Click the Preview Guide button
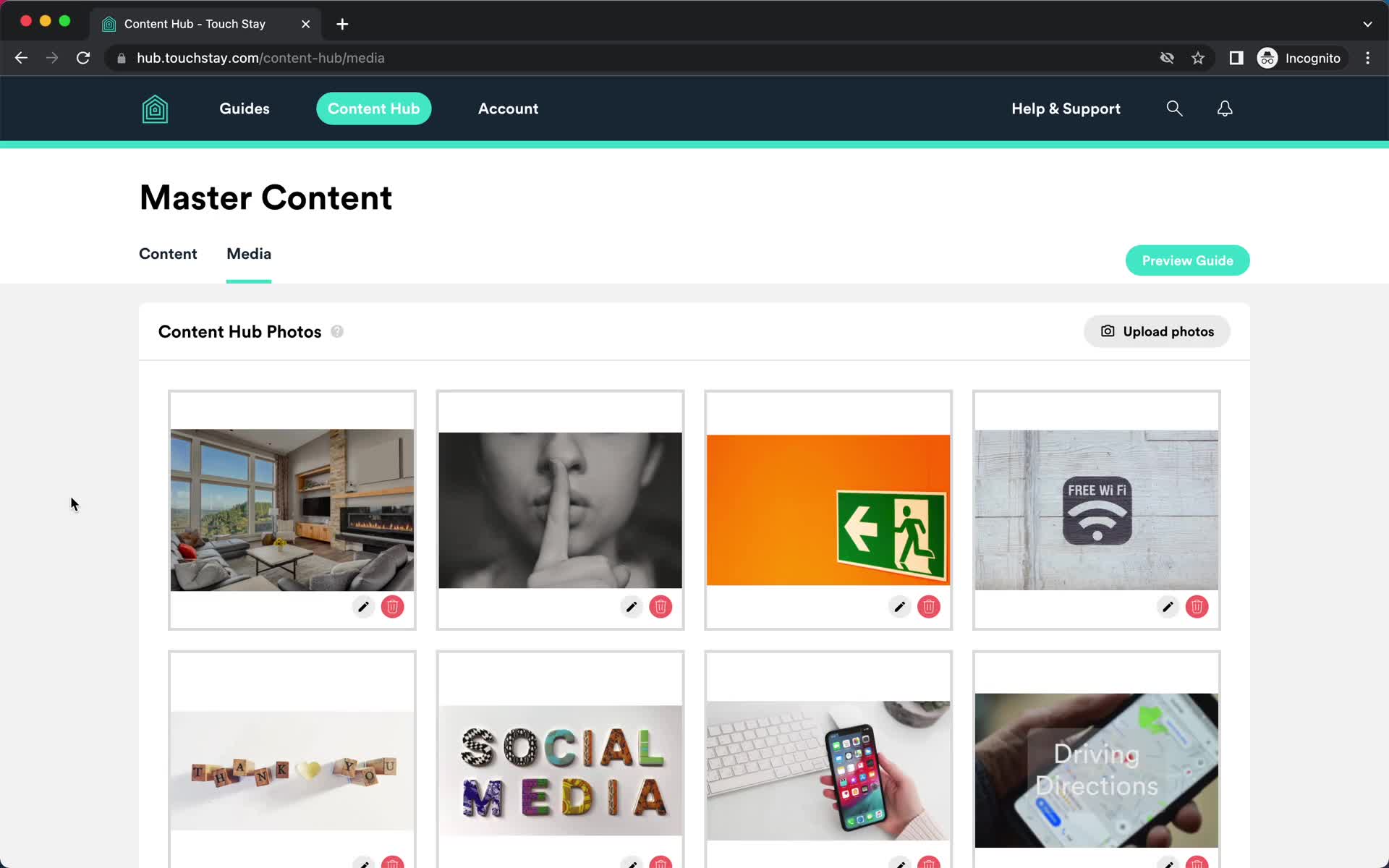The height and width of the screenshot is (868, 1389). click(x=1188, y=261)
